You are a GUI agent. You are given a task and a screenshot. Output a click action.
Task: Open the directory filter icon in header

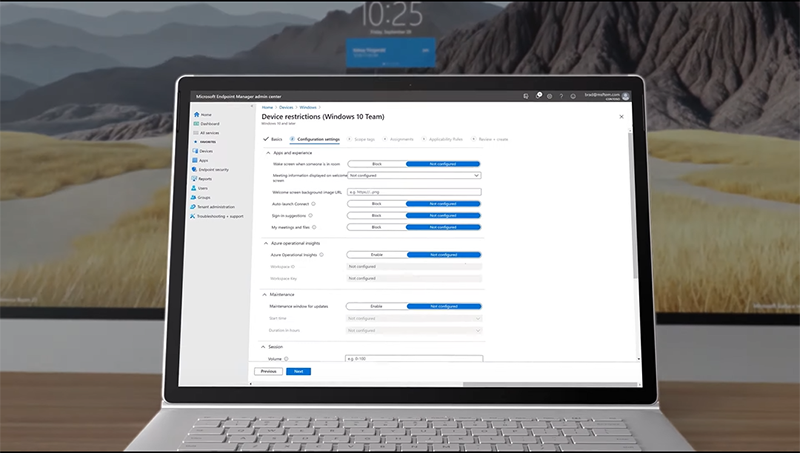(526, 96)
